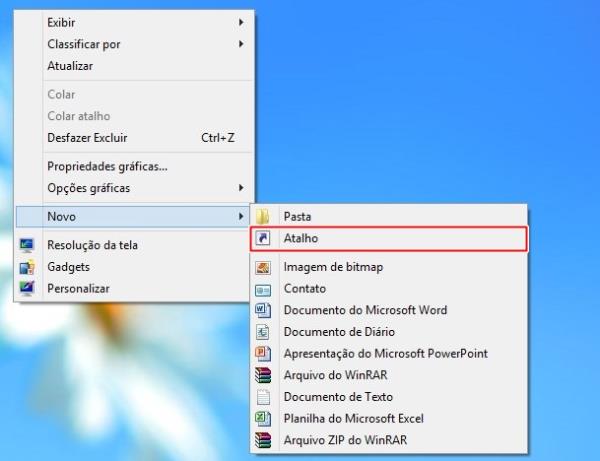This screenshot has width=600, height=461.
Task: Click the yellow folder icon beside Pasta
Action: [263, 217]
